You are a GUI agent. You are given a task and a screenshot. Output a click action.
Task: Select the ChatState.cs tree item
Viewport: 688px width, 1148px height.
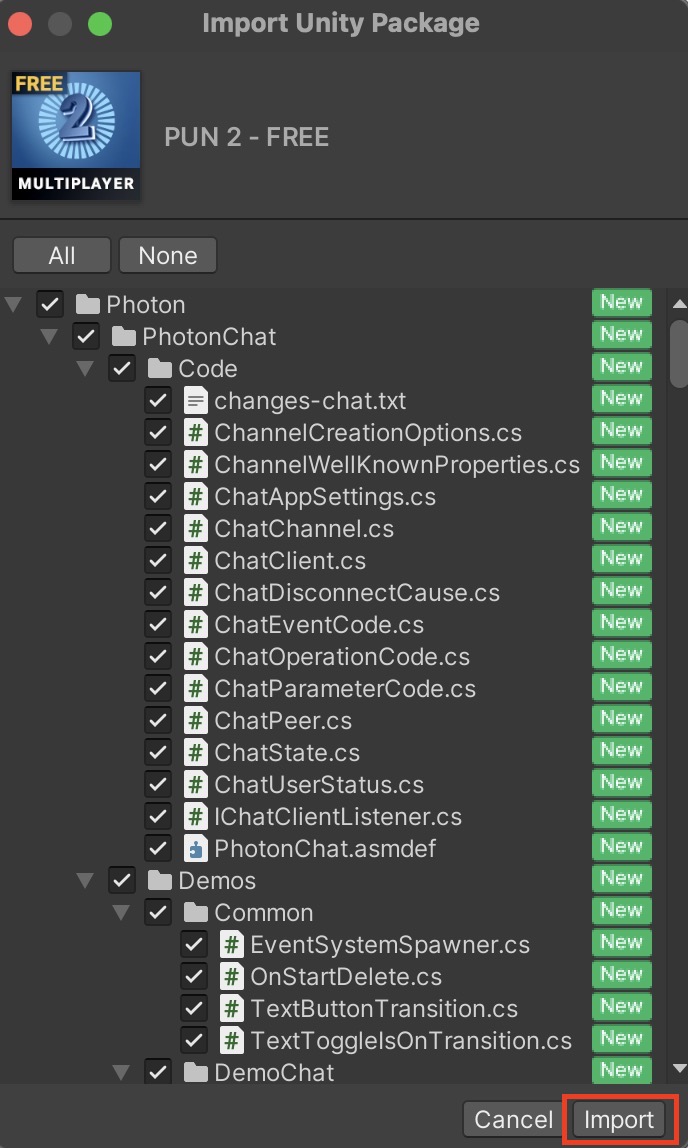coord(287,753)
